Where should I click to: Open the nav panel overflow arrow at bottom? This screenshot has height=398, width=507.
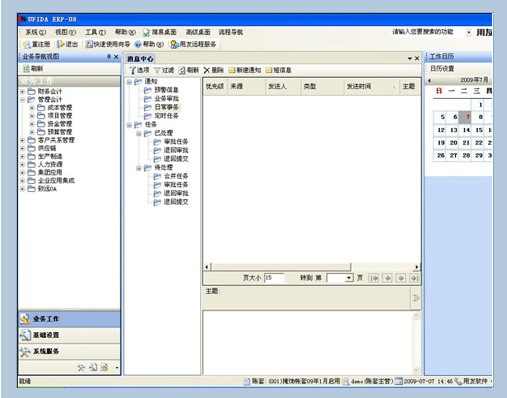(117, 368)
